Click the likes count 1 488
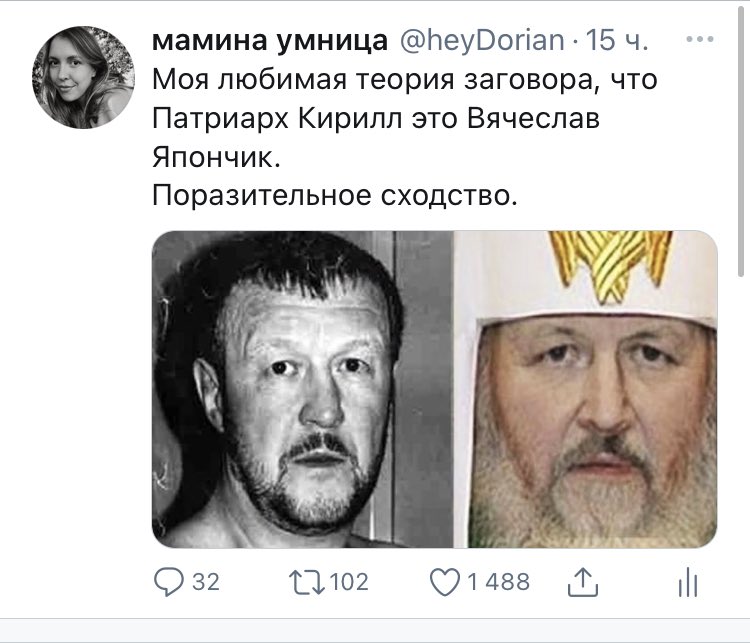750x643 pixels. click(498, 582)
